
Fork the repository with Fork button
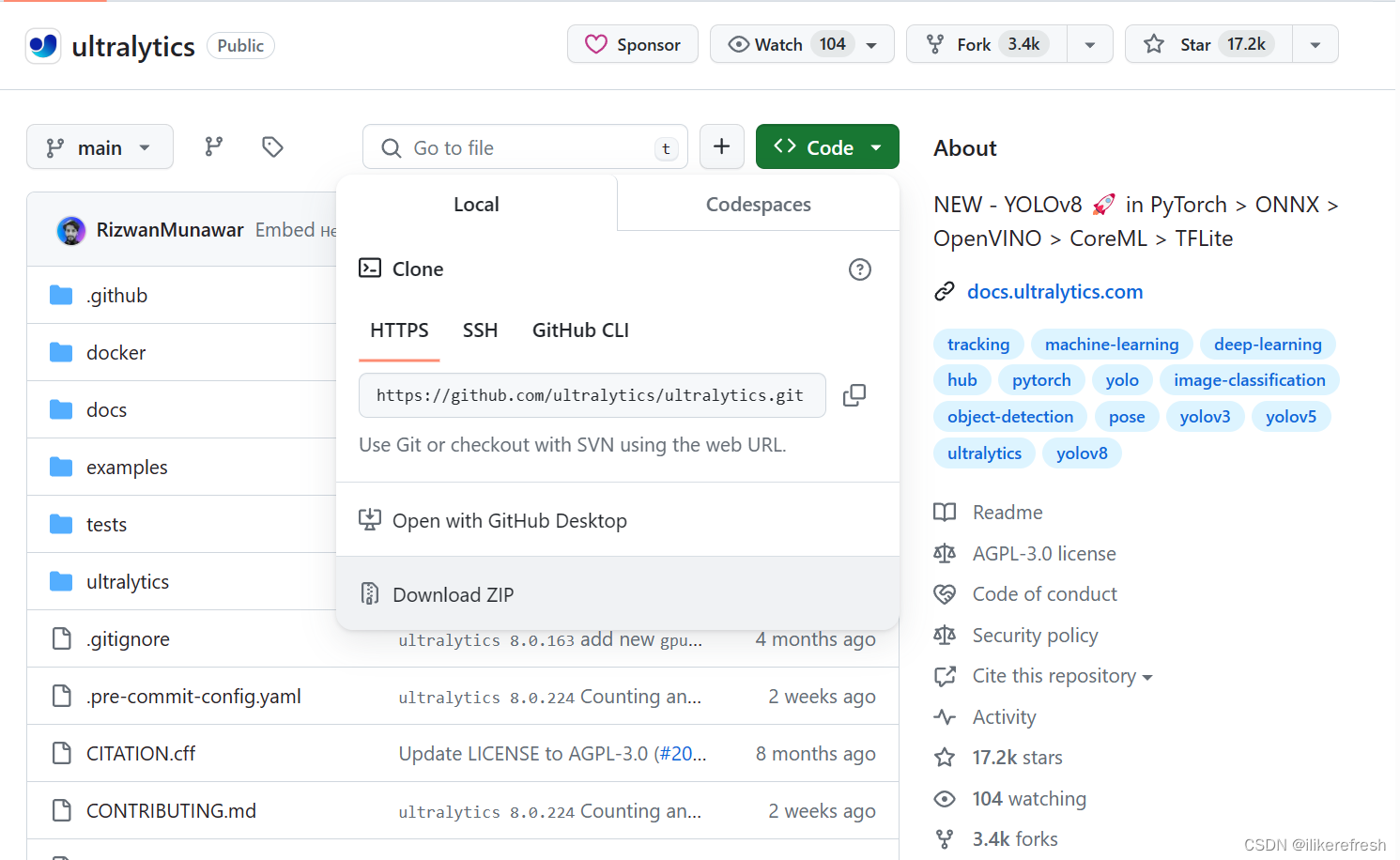(x=987, y=44)
